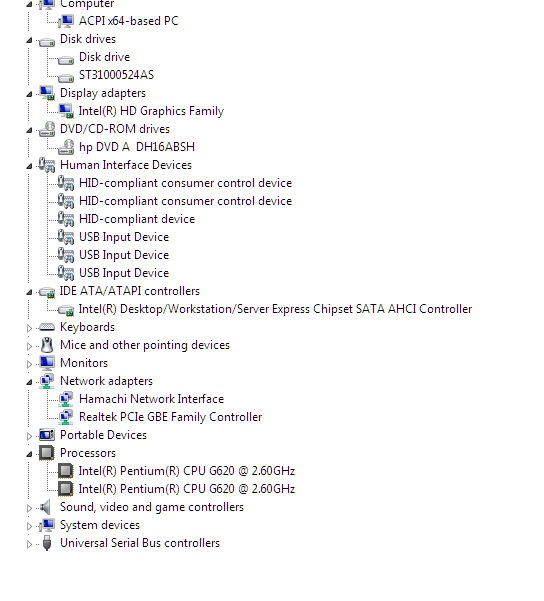Collapse the Network adapters node
The image size is (544, 601).
tap(29, 383)
